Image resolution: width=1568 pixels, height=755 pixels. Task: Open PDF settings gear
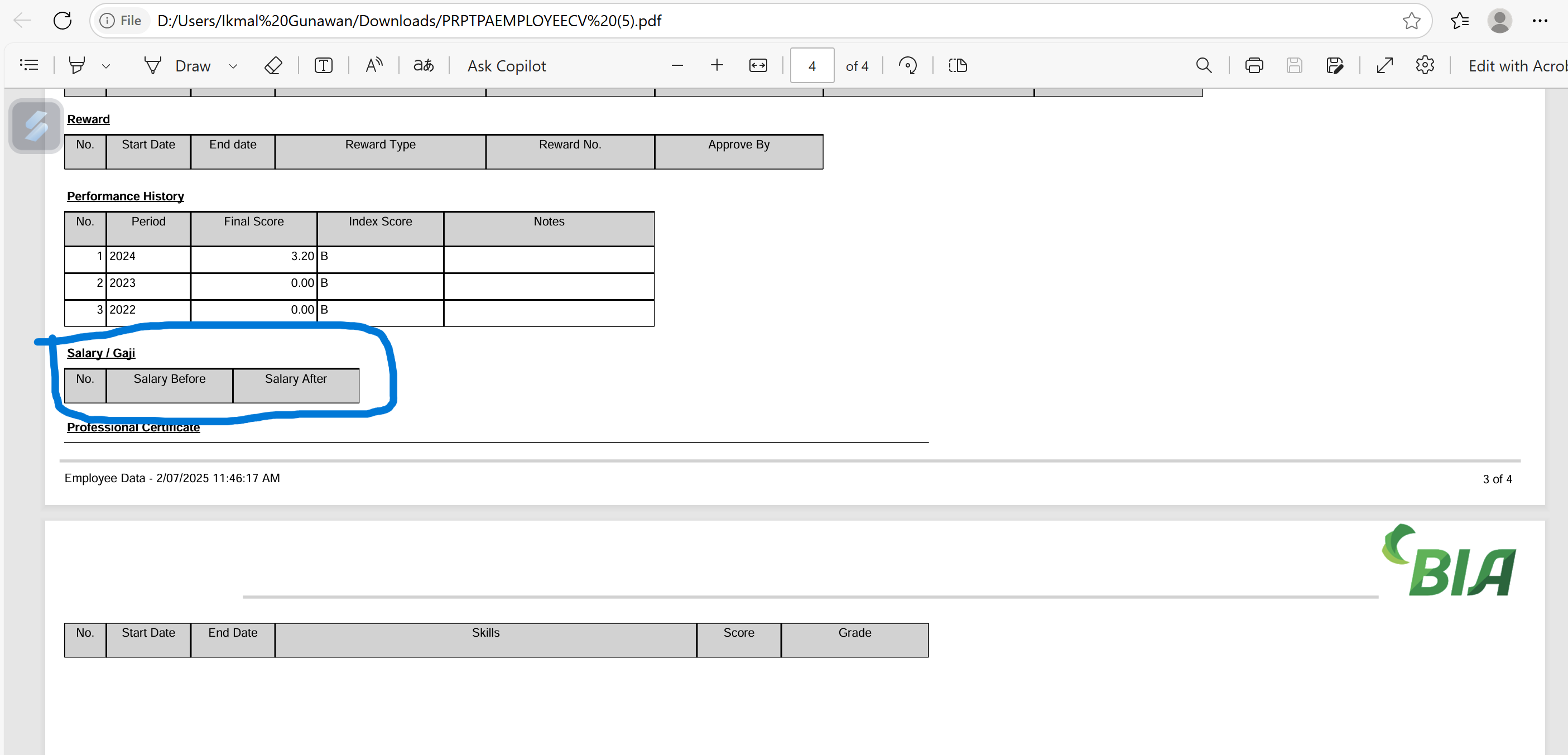(1425, 65)
